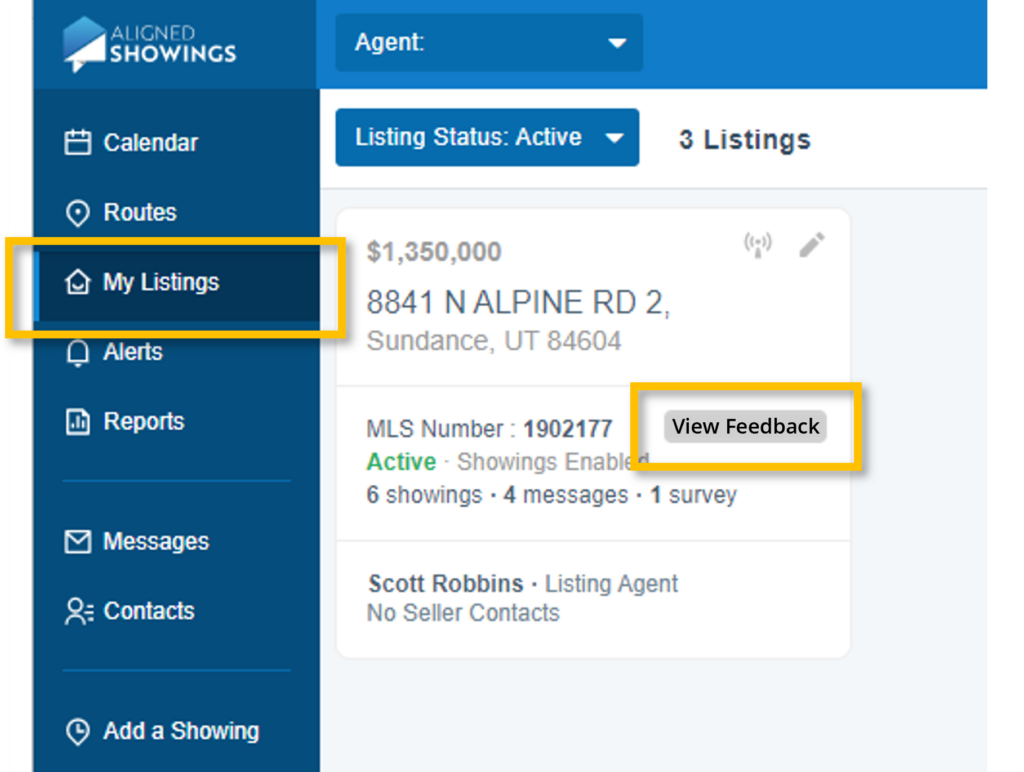
Task: Edit the listing with the pencil icon
Action: tap(812, 245)
